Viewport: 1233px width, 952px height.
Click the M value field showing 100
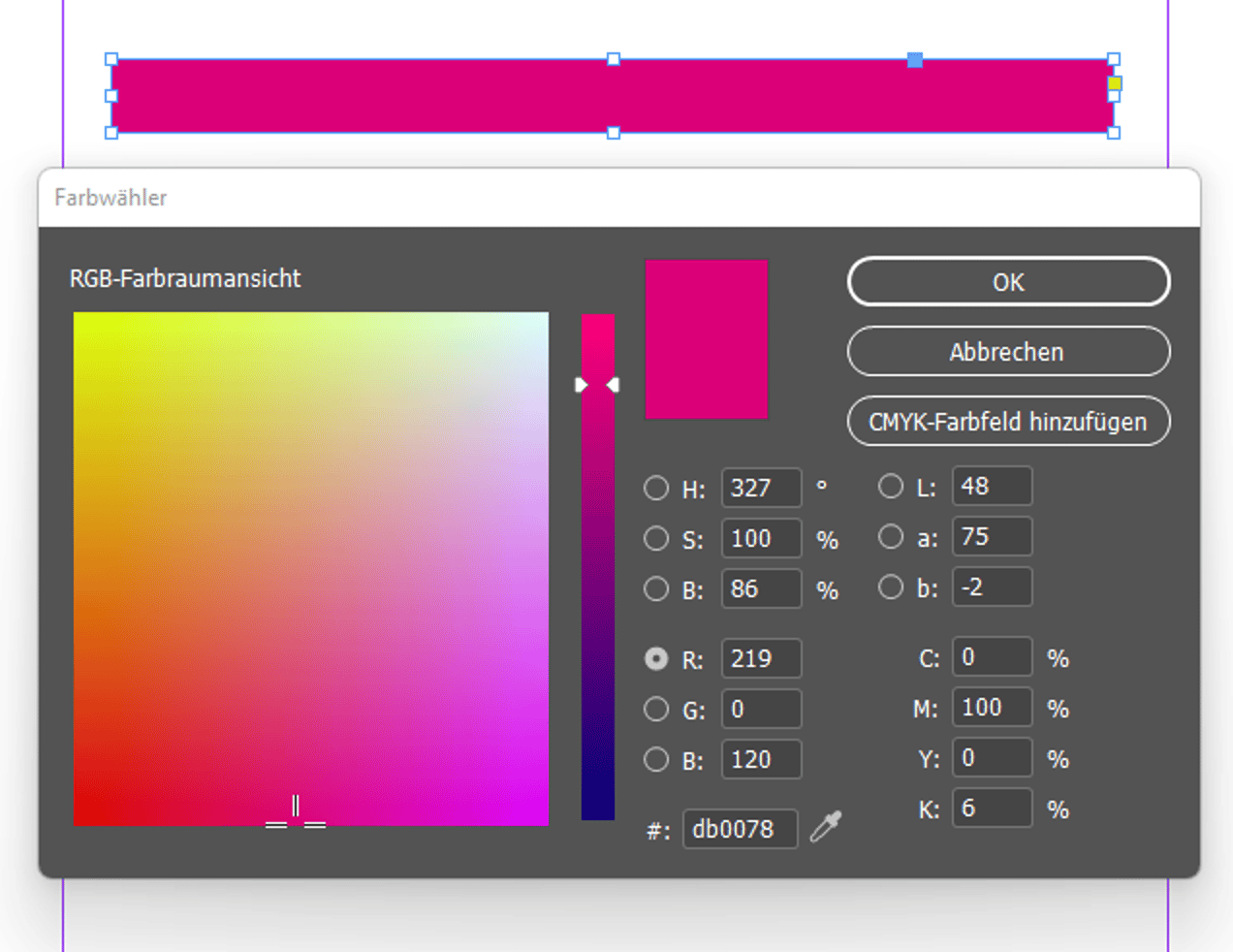point(992,708)
